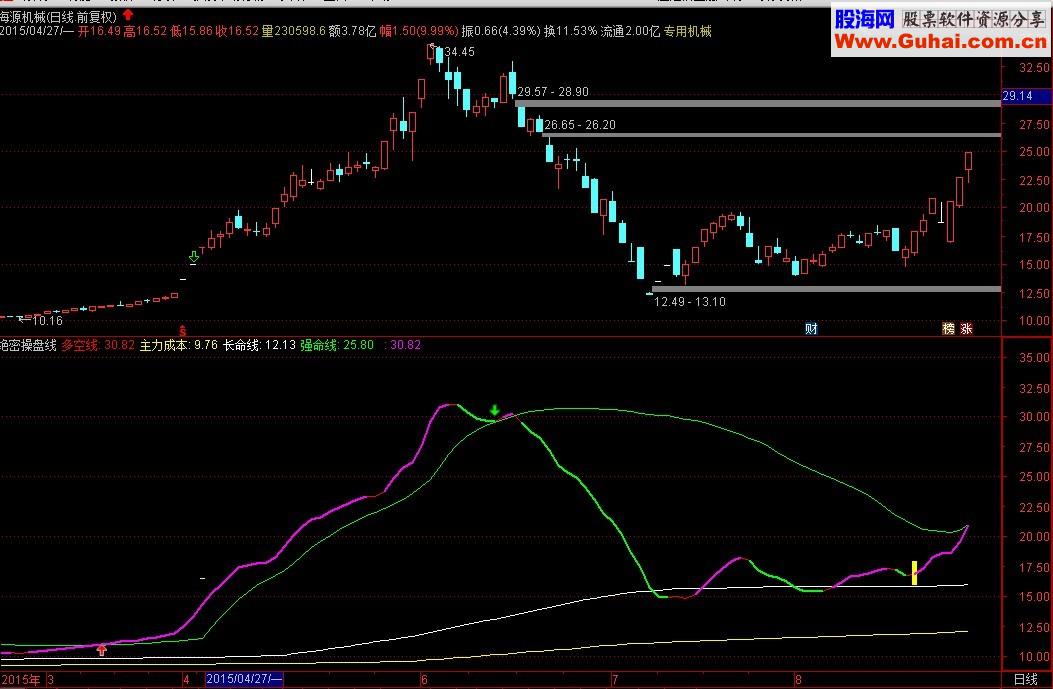Switch period using 日线 button at bottom right
The width and height of the screenshot is (1053, 689).
pyautogui.click(x=1025, y=680)
